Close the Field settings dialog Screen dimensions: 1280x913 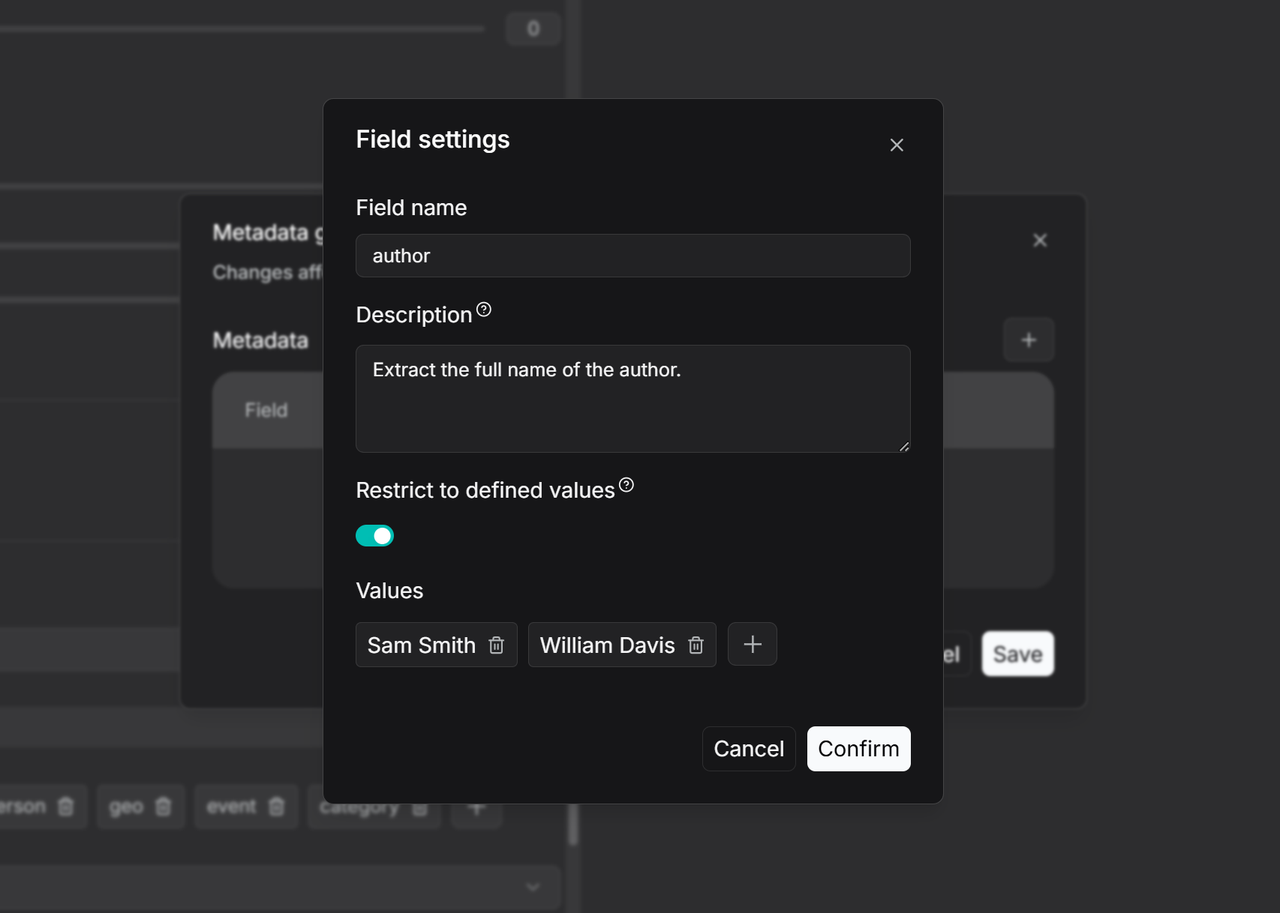[896, 145]
